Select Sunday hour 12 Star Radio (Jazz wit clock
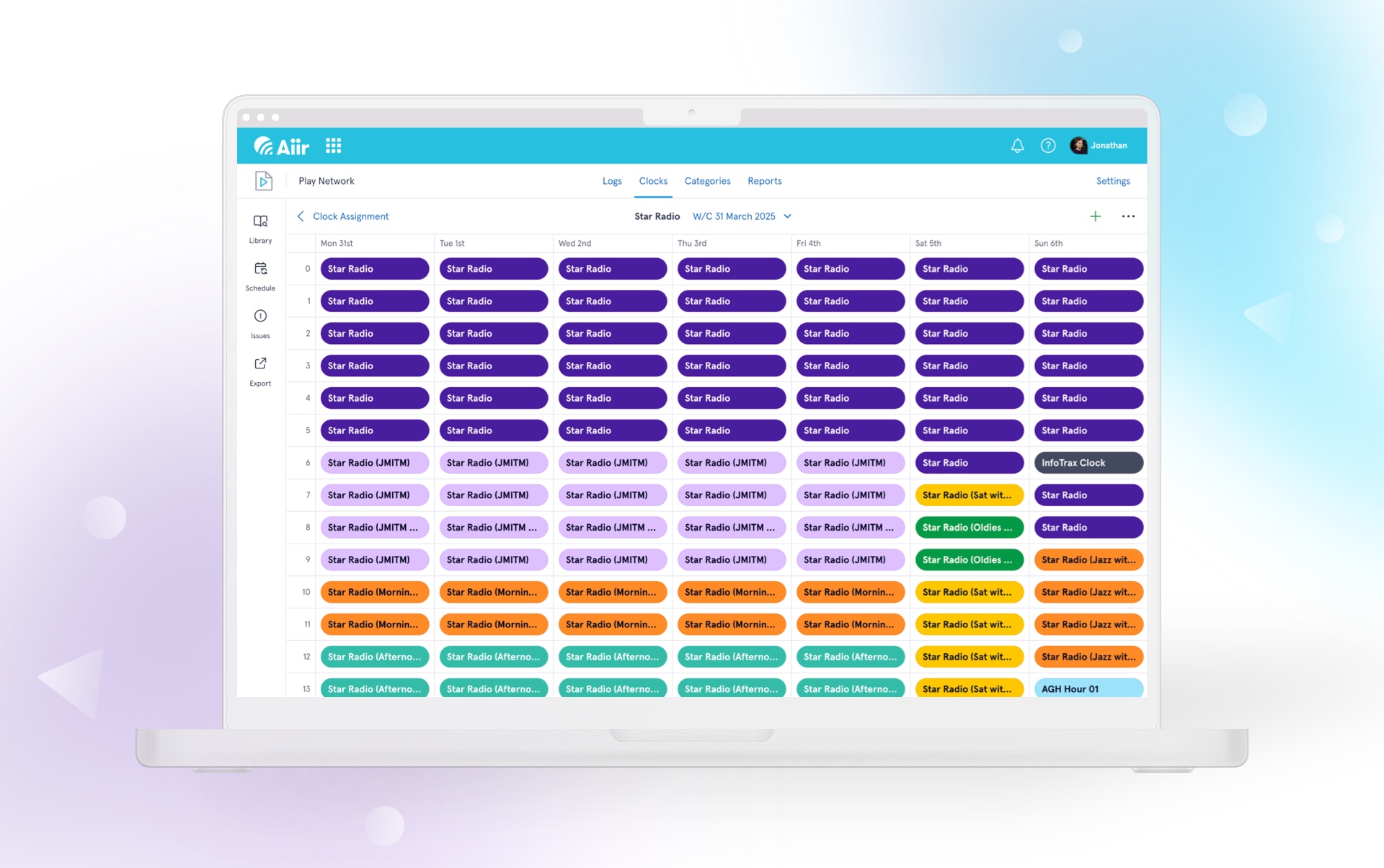The image size is (1384, 868). 1088,657
